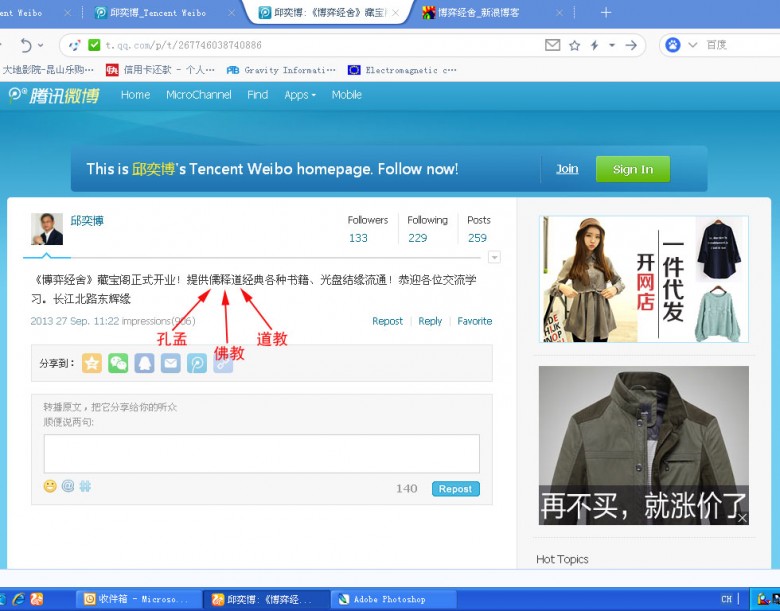Image resolution: width=780 pixels, height=611 pixels.
Task: Open Adobe Photoshop taskbar window
Action: pyautogui.click(x=394, y=599)
